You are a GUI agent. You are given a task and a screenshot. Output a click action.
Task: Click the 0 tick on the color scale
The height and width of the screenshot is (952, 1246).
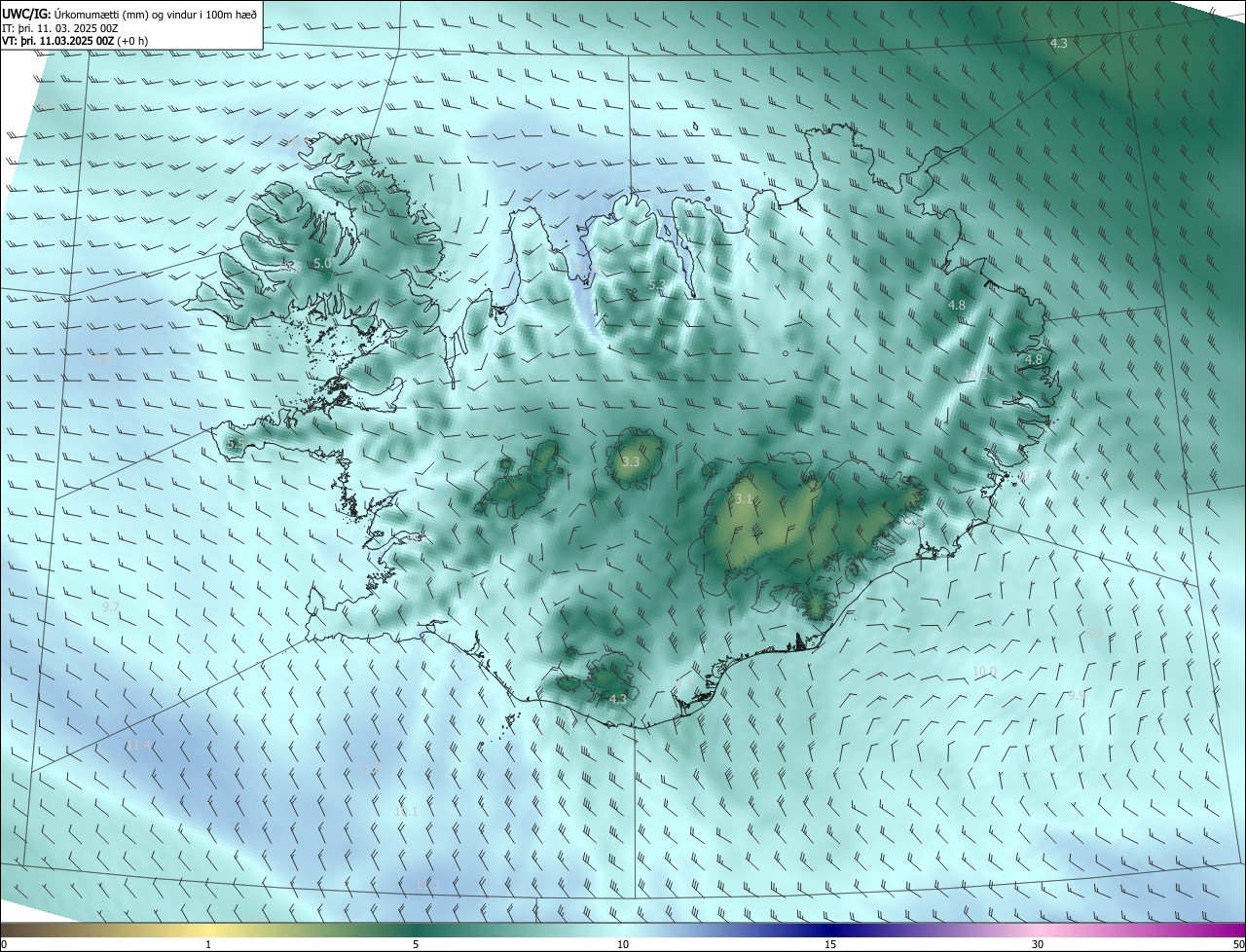(3, 944)
